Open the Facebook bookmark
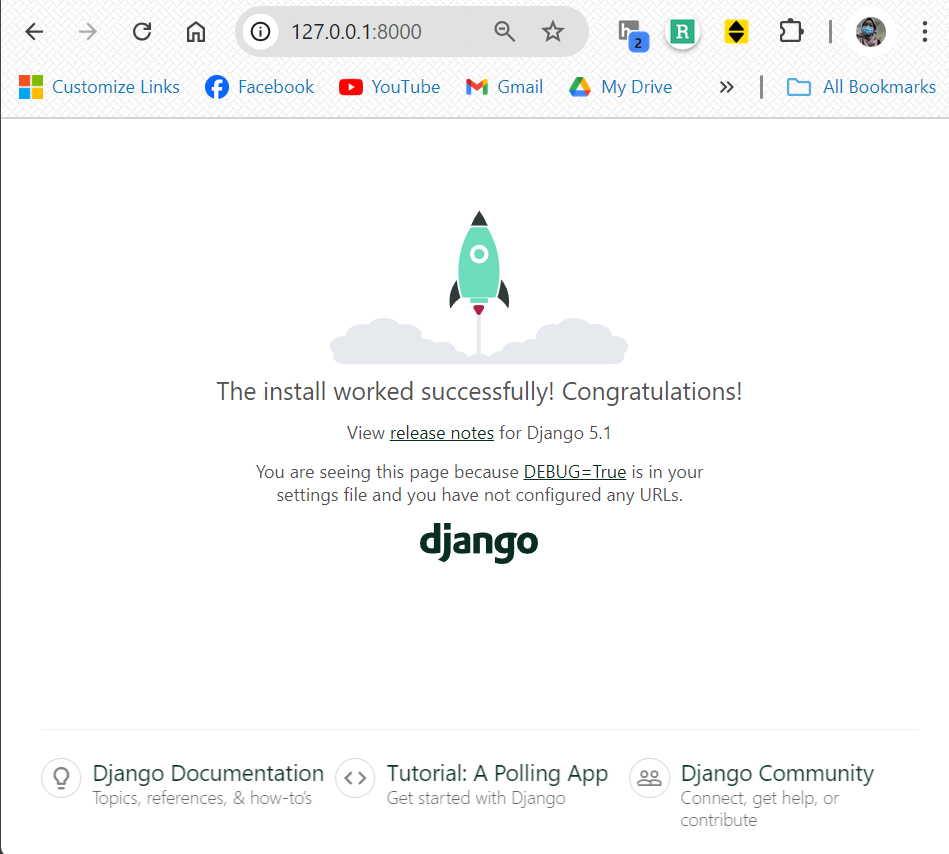 click(259, 87)
